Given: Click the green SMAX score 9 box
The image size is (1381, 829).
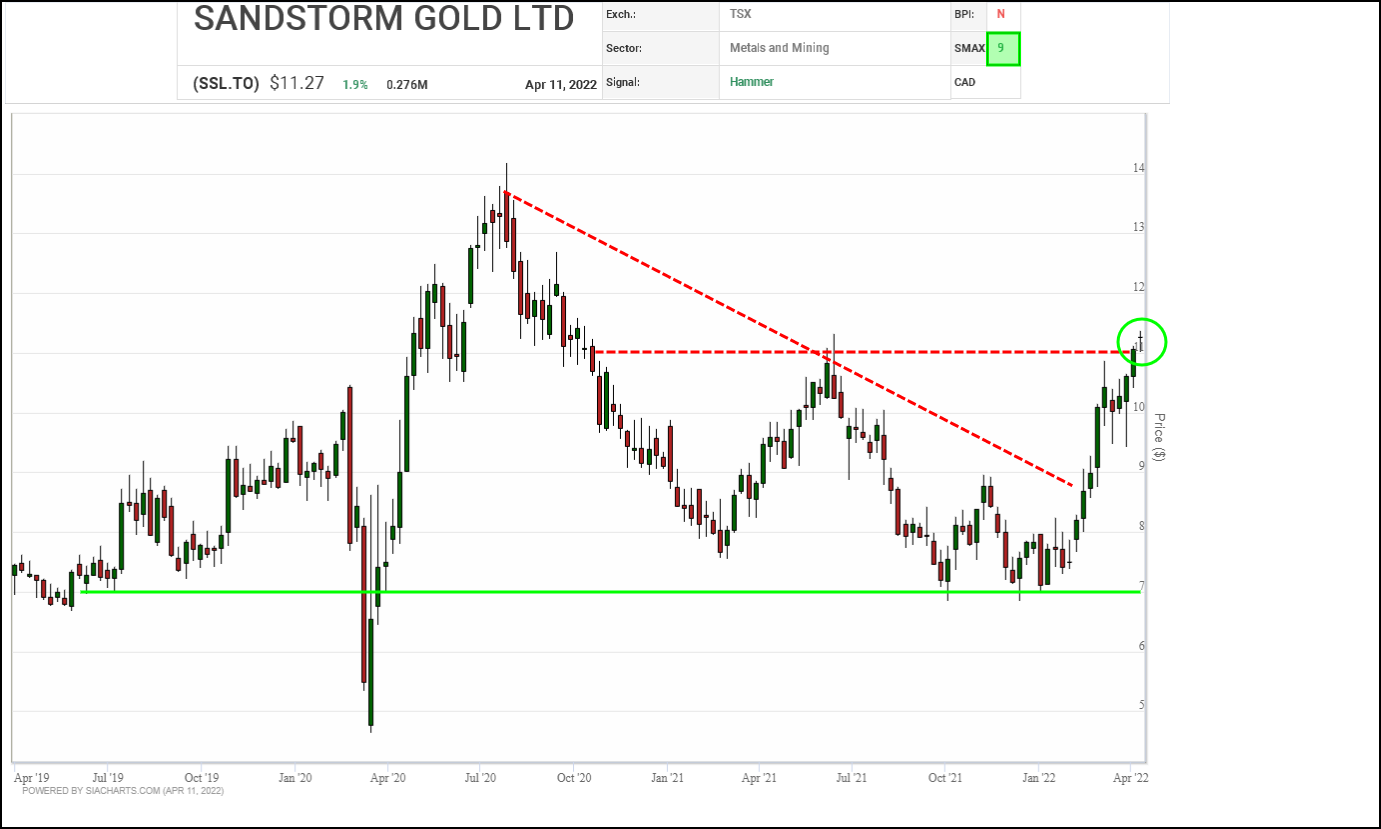Looking at the screenshot, I should [x=1003, y=48].
